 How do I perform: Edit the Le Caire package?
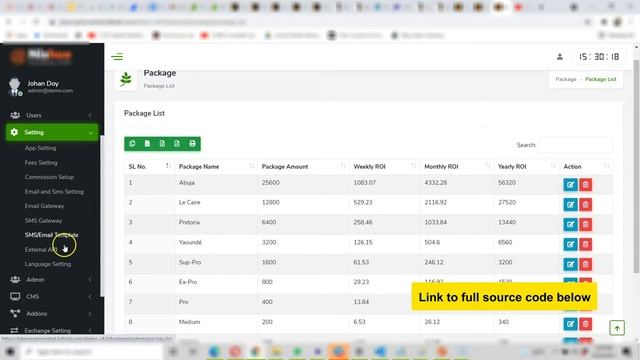click(570, 204)
